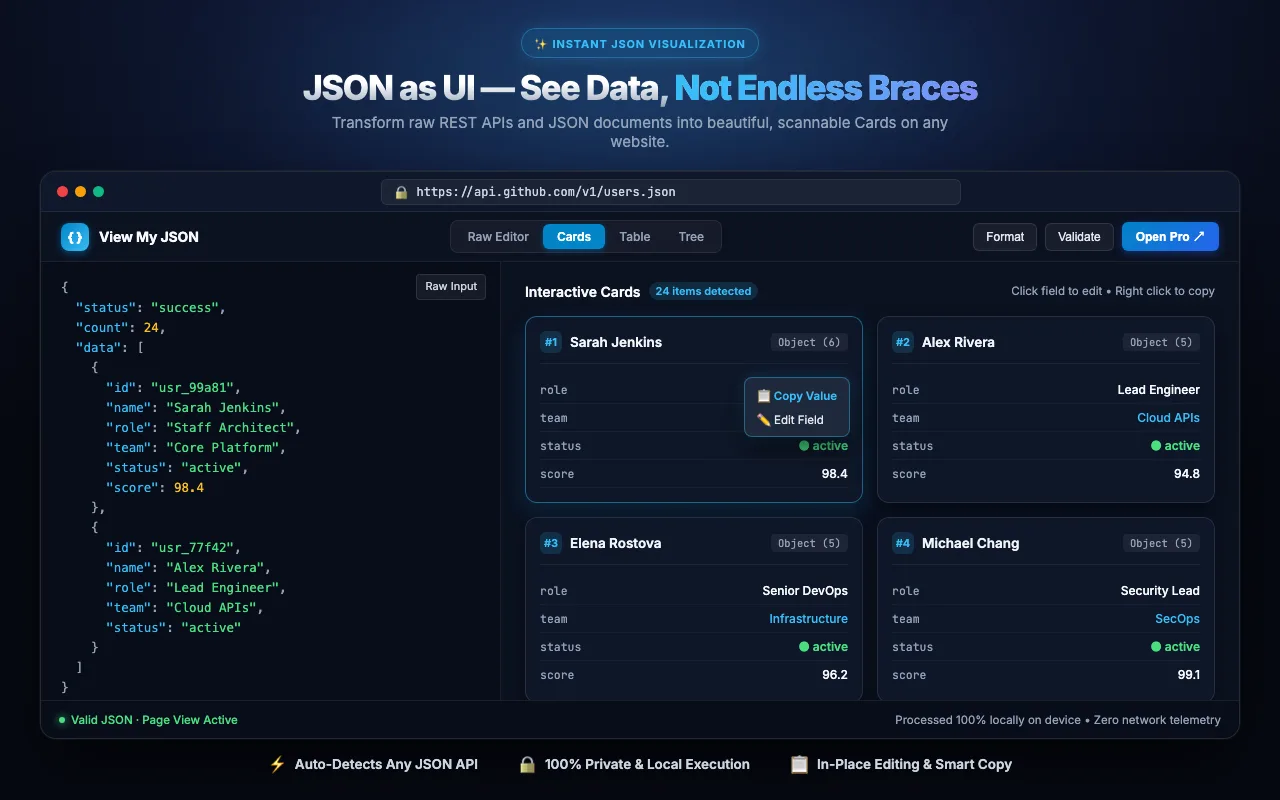Click the Instant JSON Visualization badge
Screen dimensions: 1280x800
tap(640, 44)
